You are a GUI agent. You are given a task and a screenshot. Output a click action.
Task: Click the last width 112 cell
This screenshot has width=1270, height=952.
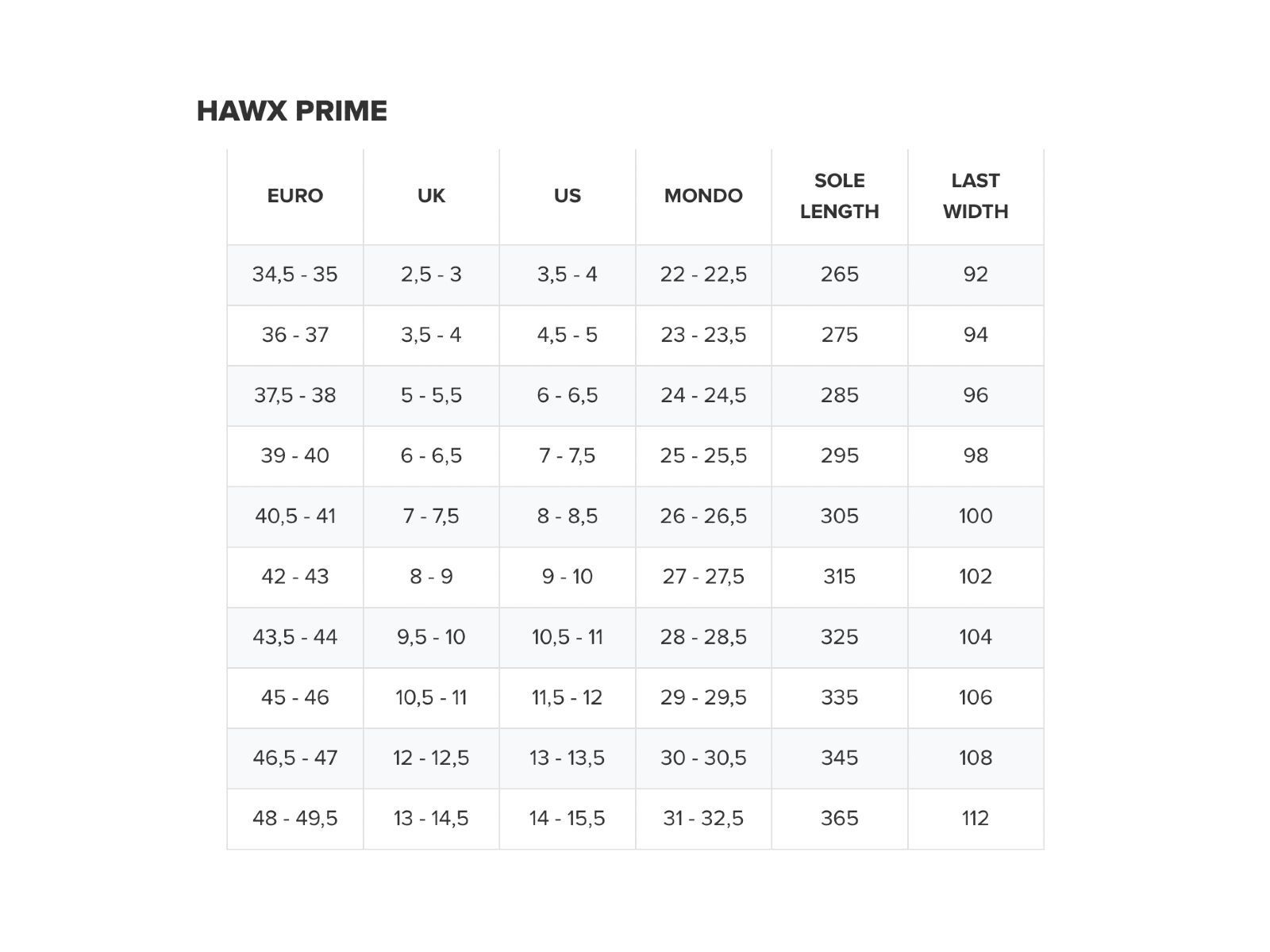pos(976,818)
